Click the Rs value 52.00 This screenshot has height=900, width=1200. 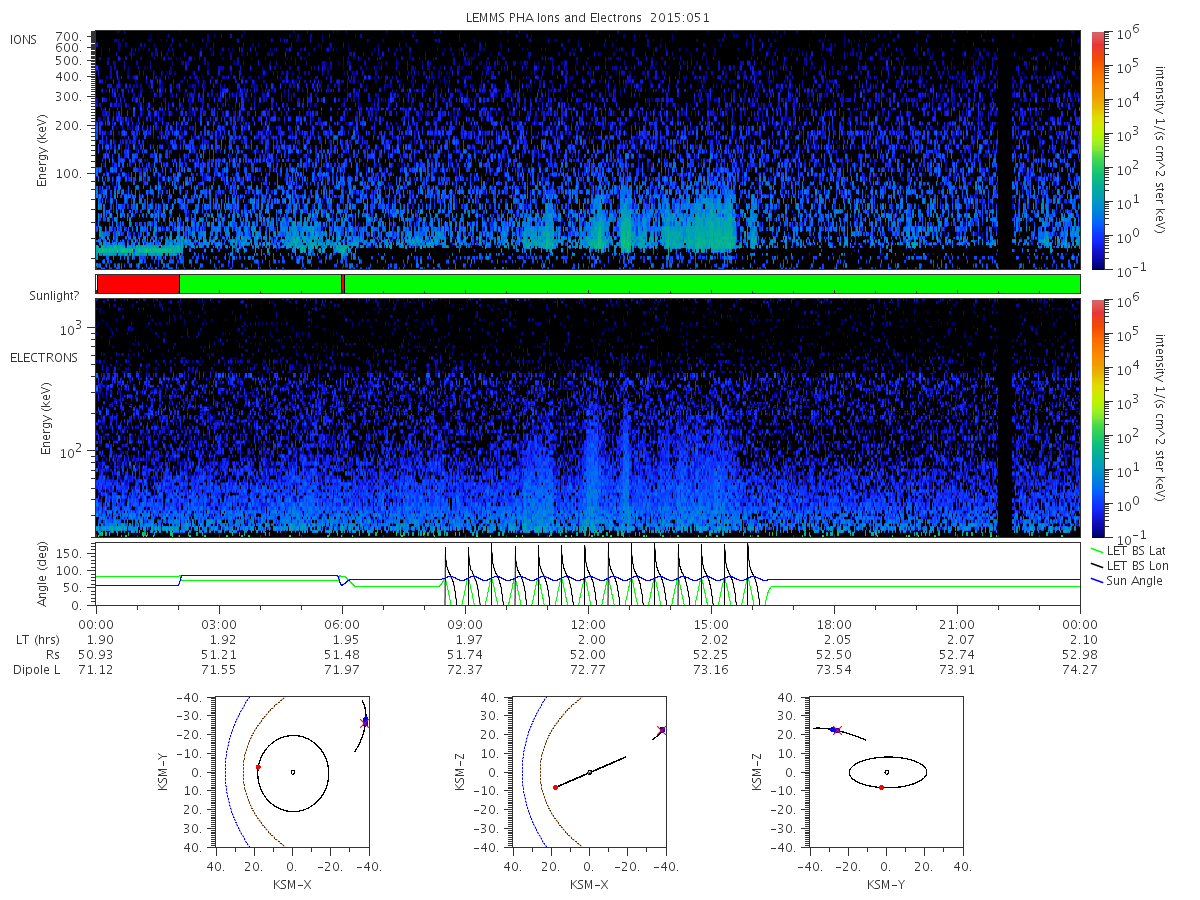point(588,654)
